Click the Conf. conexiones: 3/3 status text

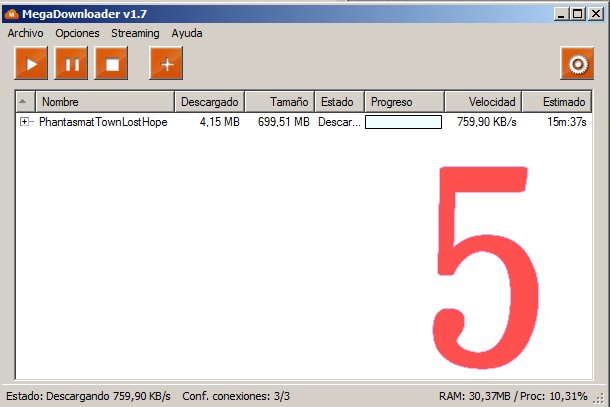(x=236, y=396)
